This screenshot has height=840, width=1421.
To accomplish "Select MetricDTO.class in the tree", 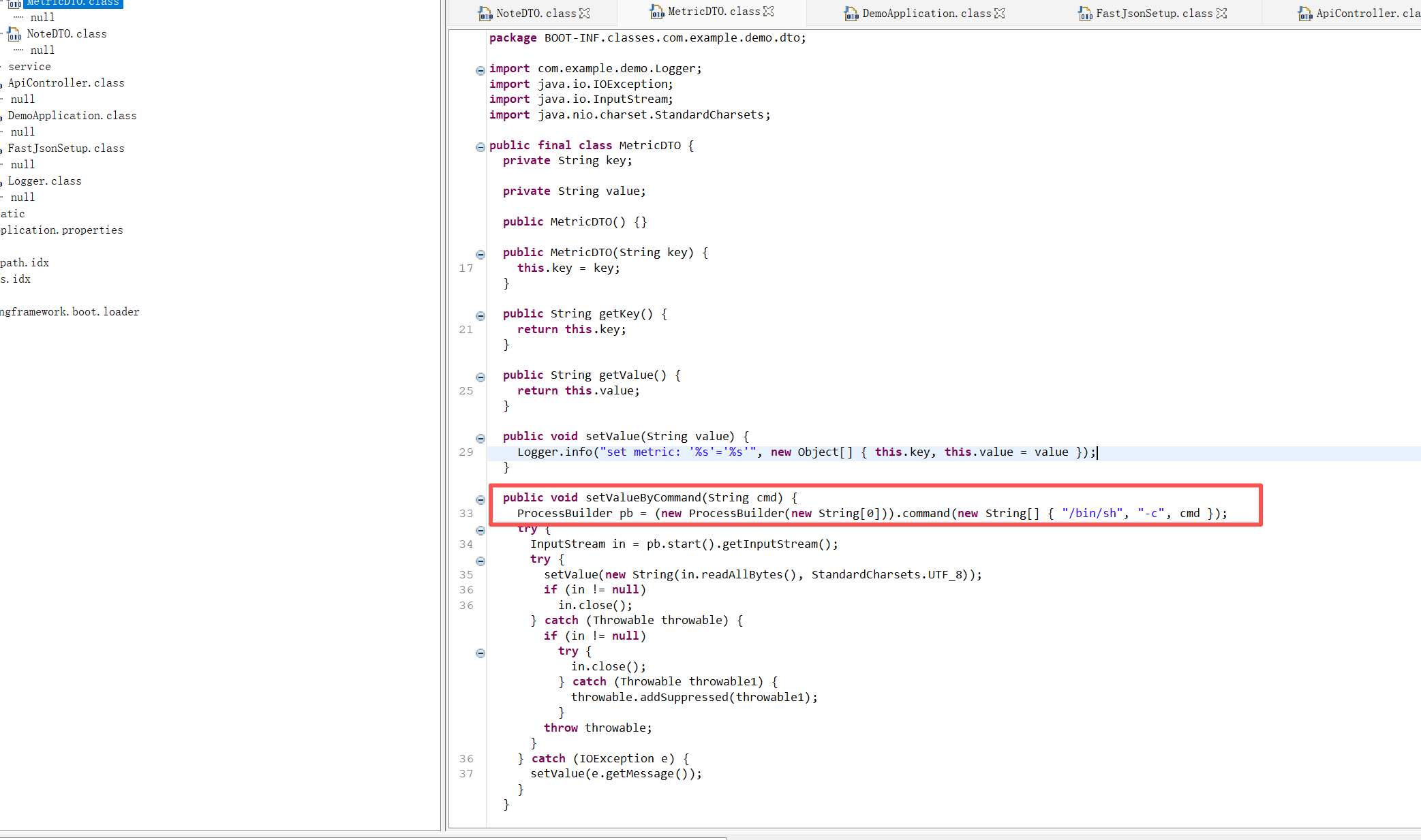I will (73, 3).
